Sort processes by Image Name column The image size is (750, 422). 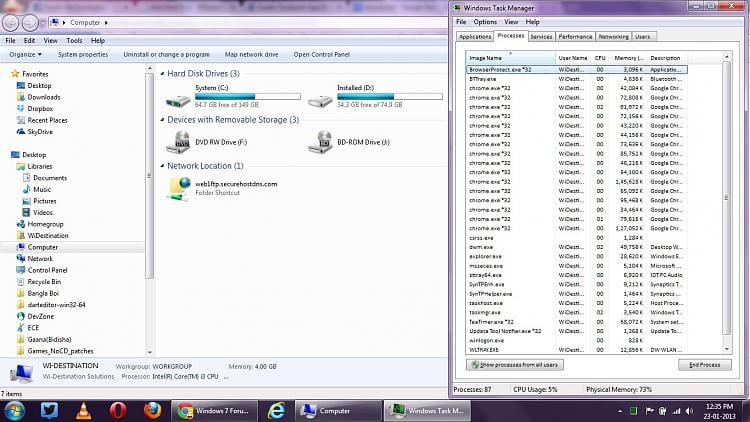click(x=510, y=58)
